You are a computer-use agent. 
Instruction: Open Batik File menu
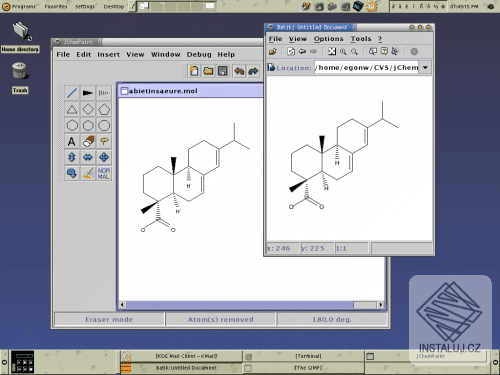[x=275, y=39]
